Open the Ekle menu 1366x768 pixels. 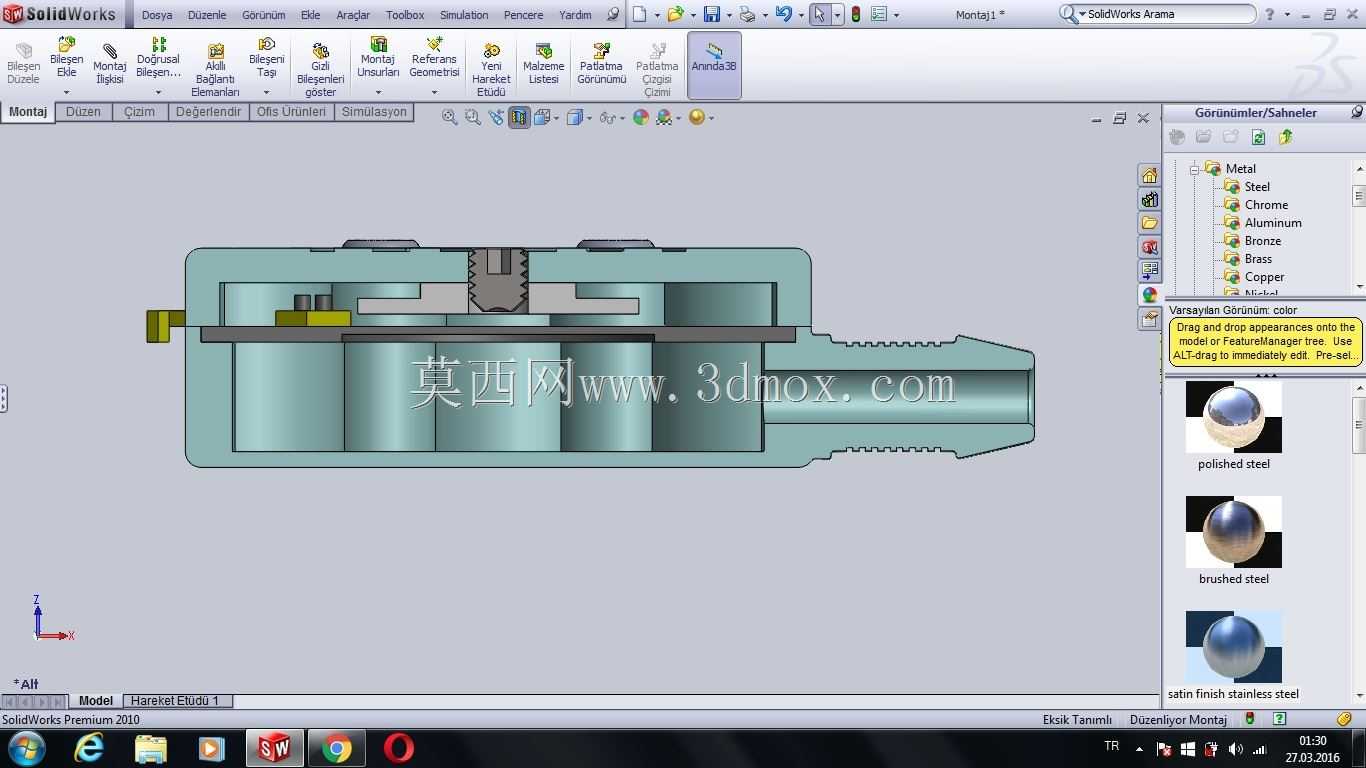pos(311,15)
